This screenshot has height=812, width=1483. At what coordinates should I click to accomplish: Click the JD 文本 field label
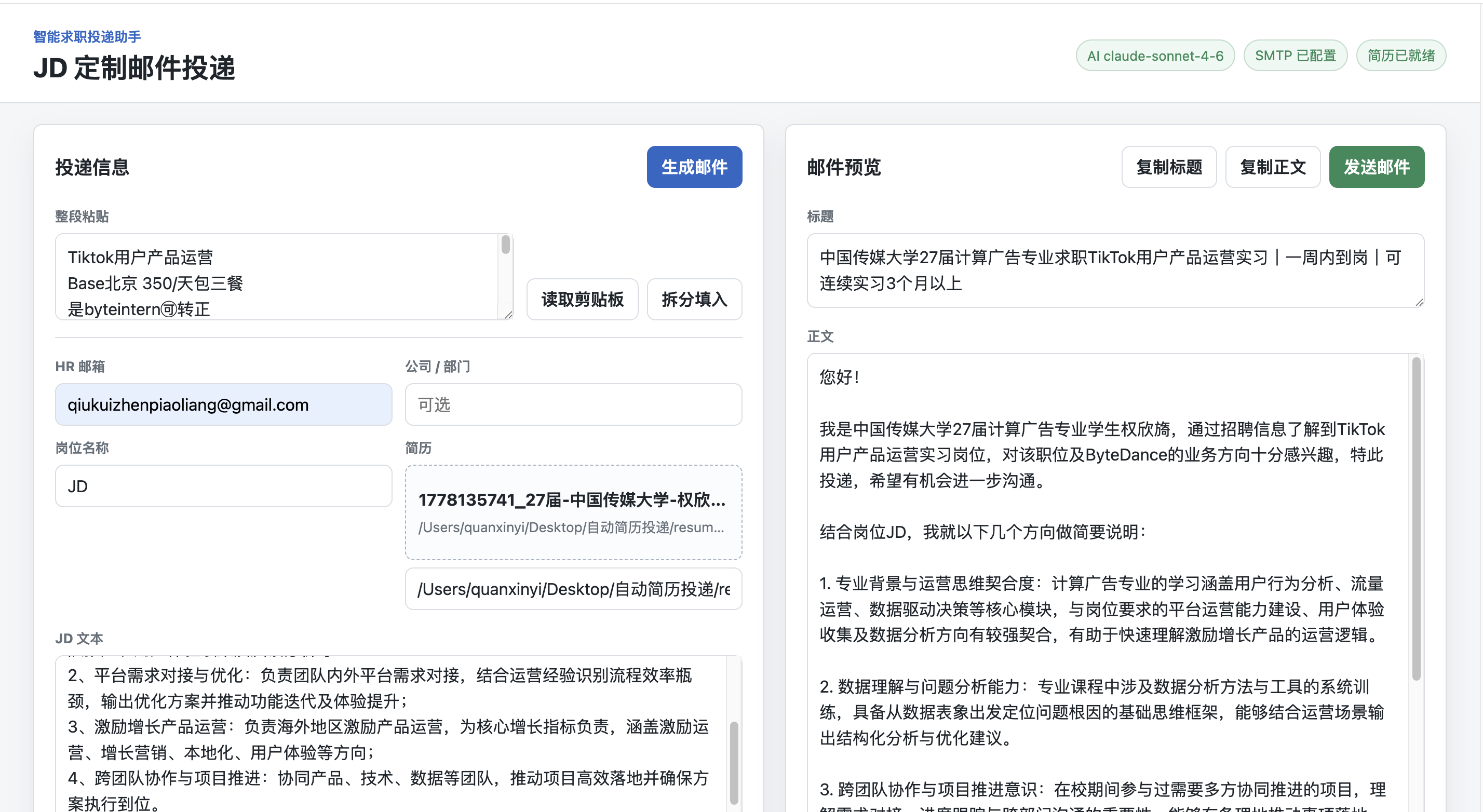tap(79, 638)
